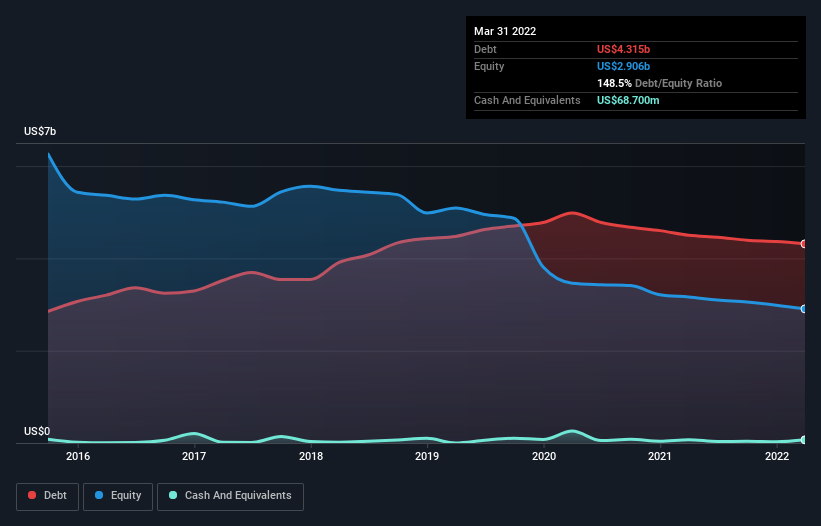Click the 2018 axis label

pyautogui.click(x=311, y=456)
